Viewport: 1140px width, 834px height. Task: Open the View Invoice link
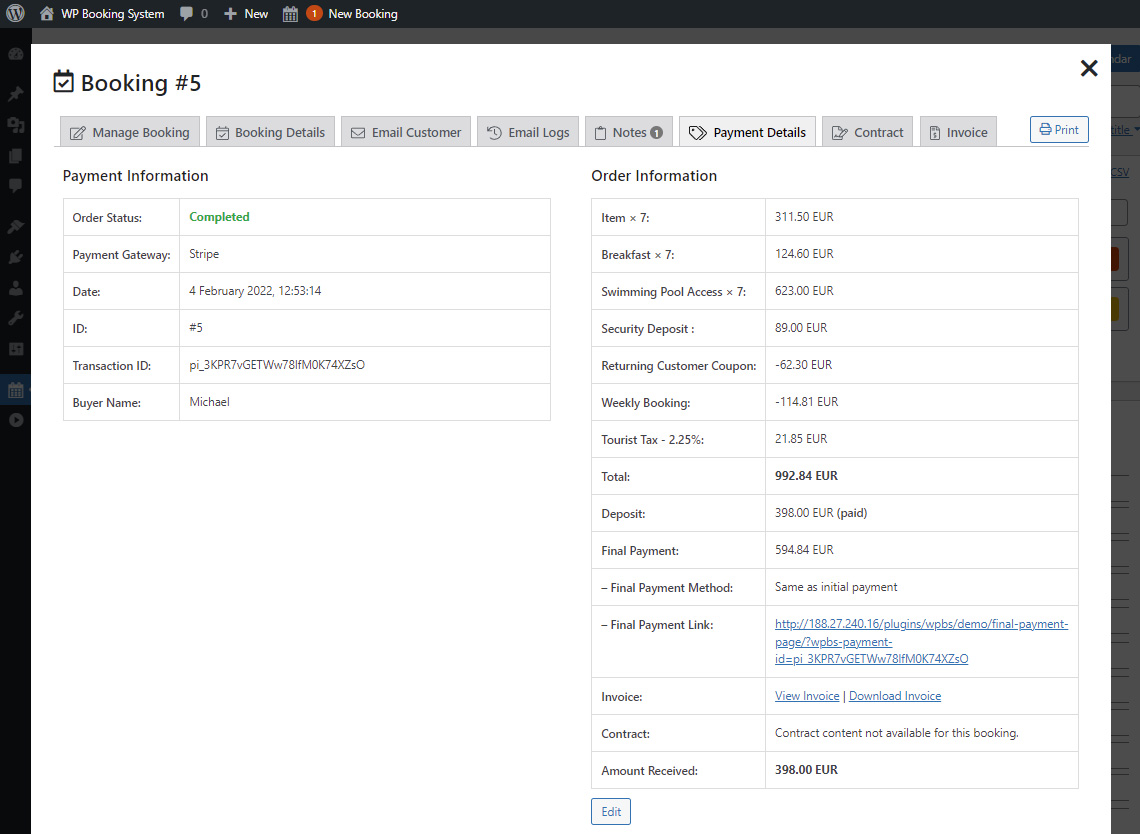pos(806,695)
